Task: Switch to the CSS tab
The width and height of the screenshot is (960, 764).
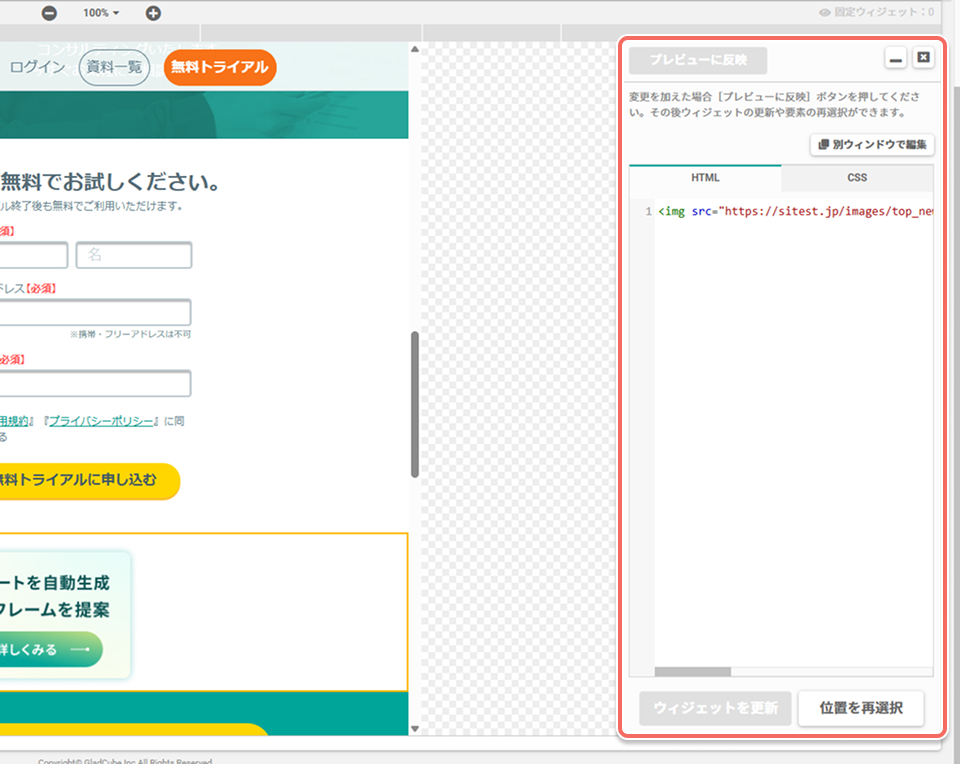Action: pos(857,178)
